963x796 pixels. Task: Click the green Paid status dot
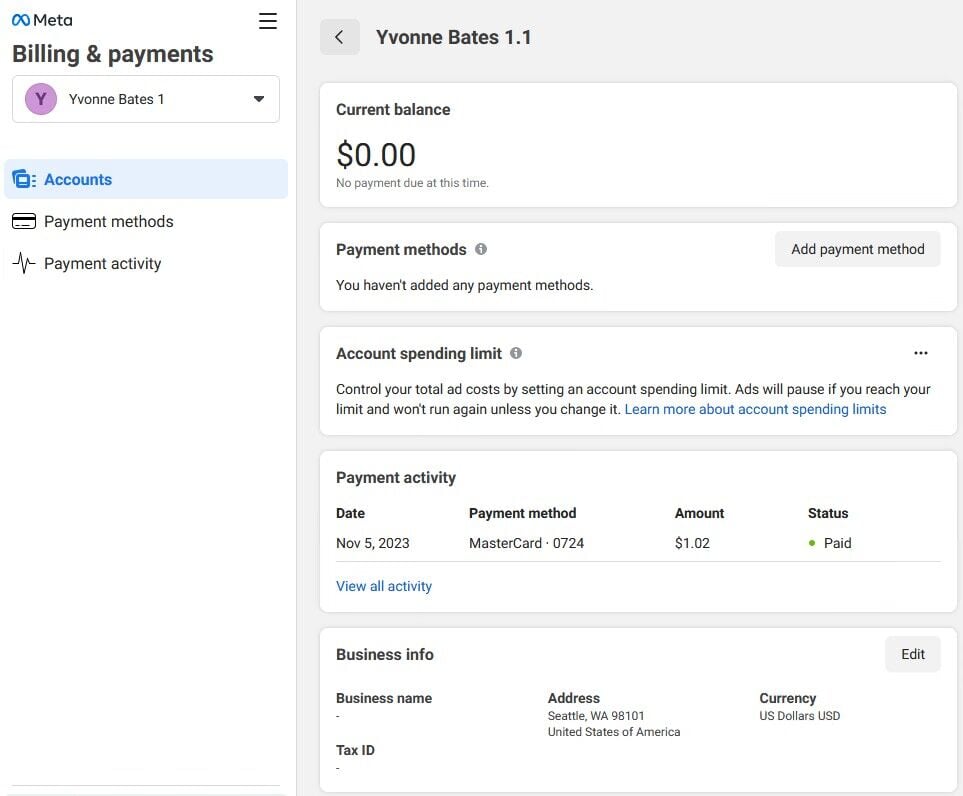812,543
